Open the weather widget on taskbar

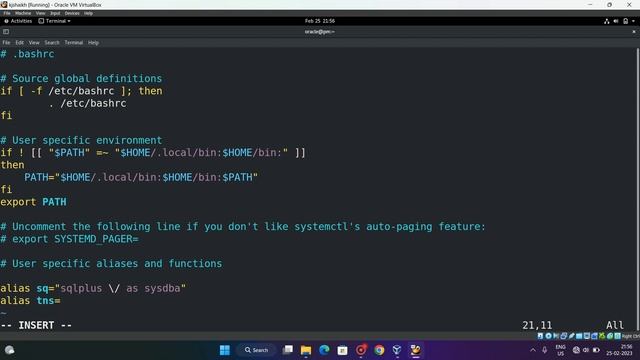coord(9,350)
